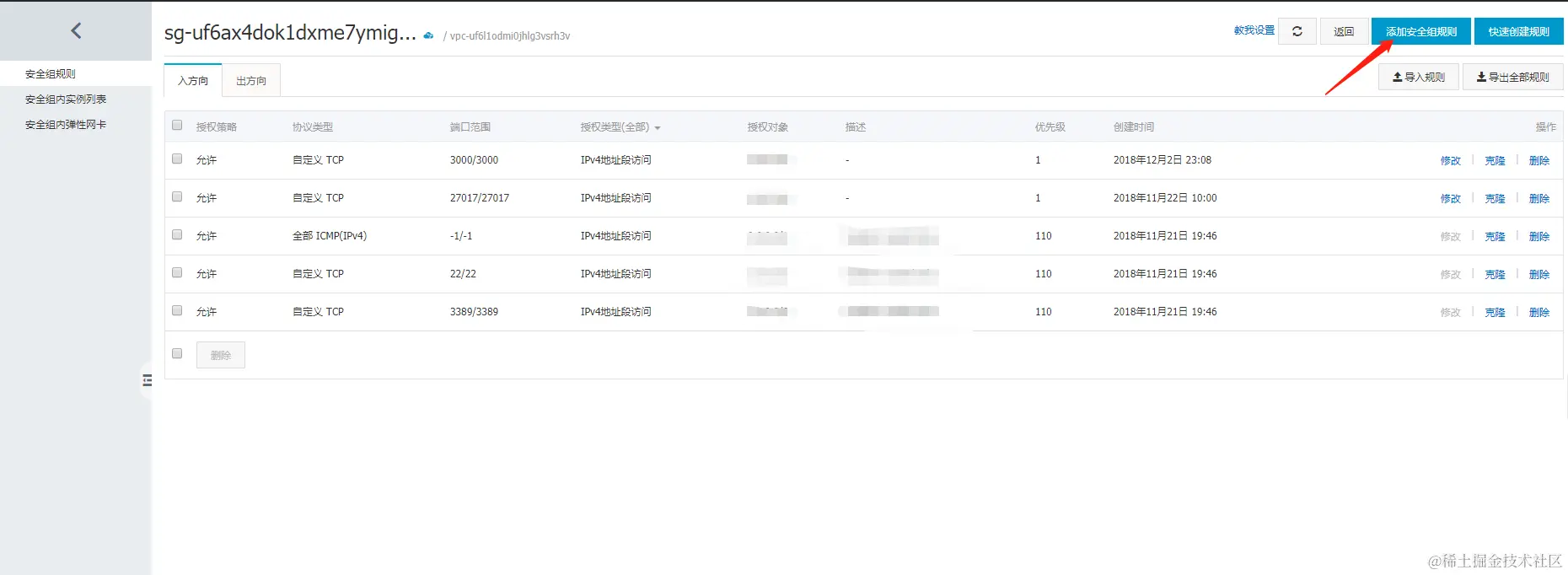Click 删除 for the ICMP rule
This screenshot has width=1568, height=575.
coord(1539,236)
